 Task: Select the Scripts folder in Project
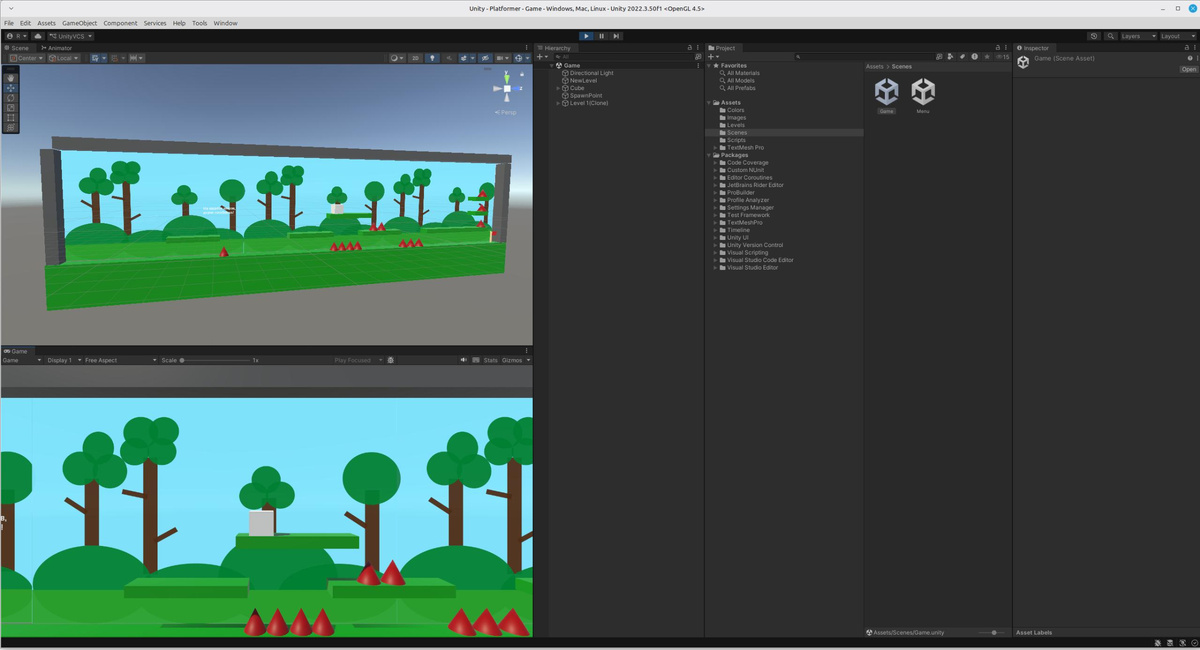(x=736, y=140)
